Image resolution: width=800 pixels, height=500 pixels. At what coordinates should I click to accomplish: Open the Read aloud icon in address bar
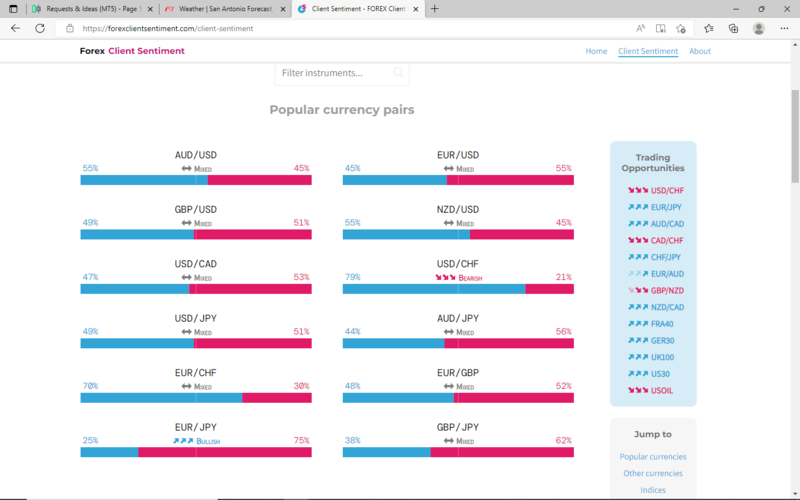(x=640, y=28)
